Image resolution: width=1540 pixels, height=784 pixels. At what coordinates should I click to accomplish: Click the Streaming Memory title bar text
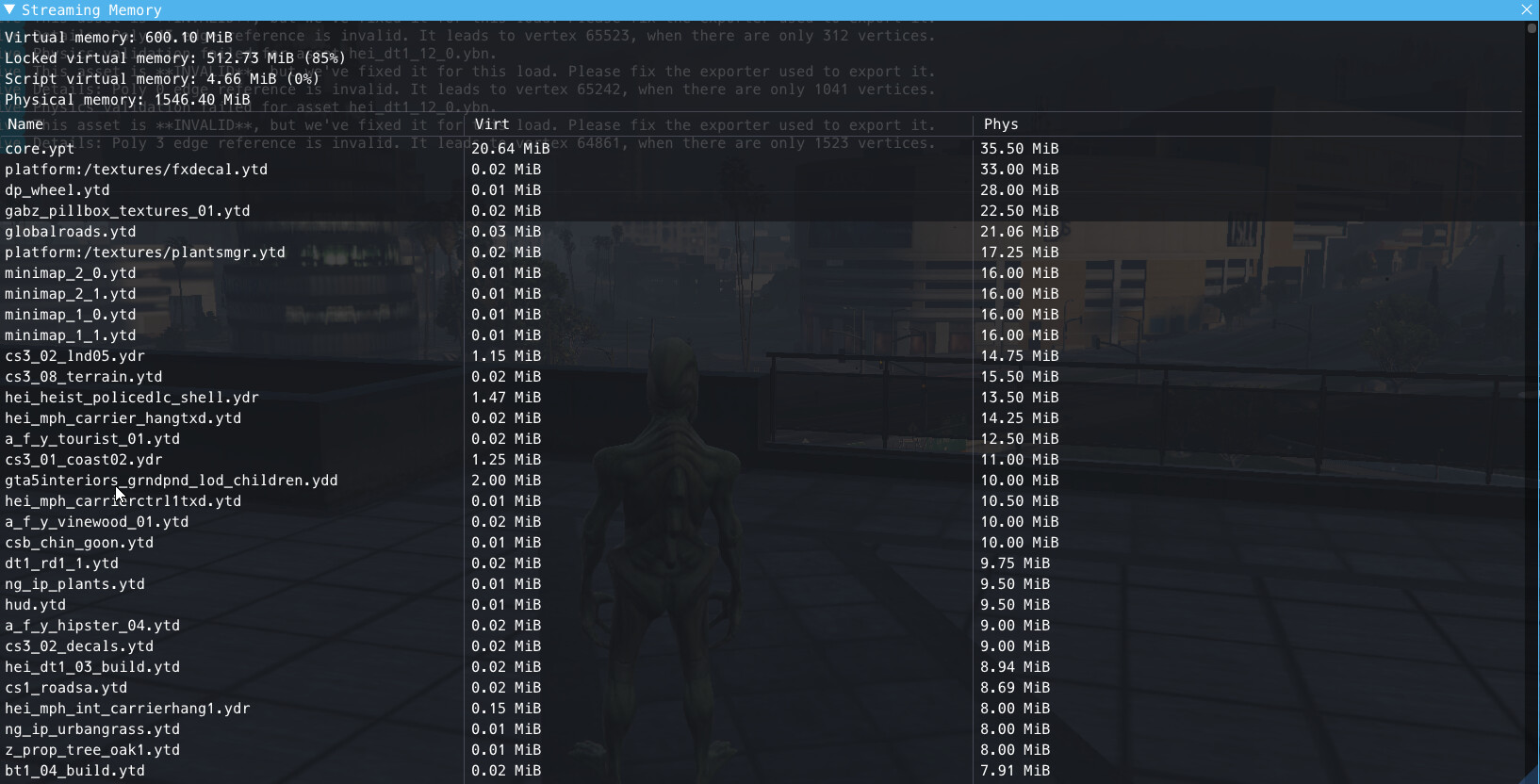pyautogui.click(x=91, y=10)
